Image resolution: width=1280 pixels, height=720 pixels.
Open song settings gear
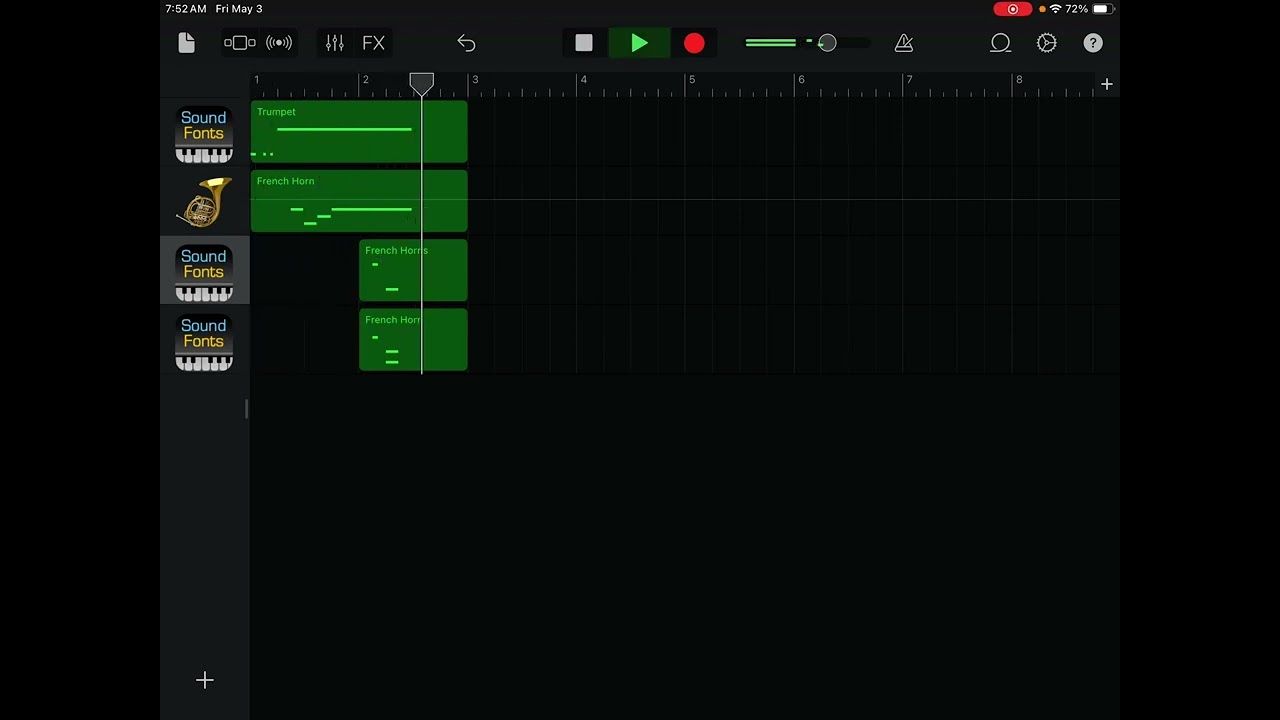(x=1047, y=43)
